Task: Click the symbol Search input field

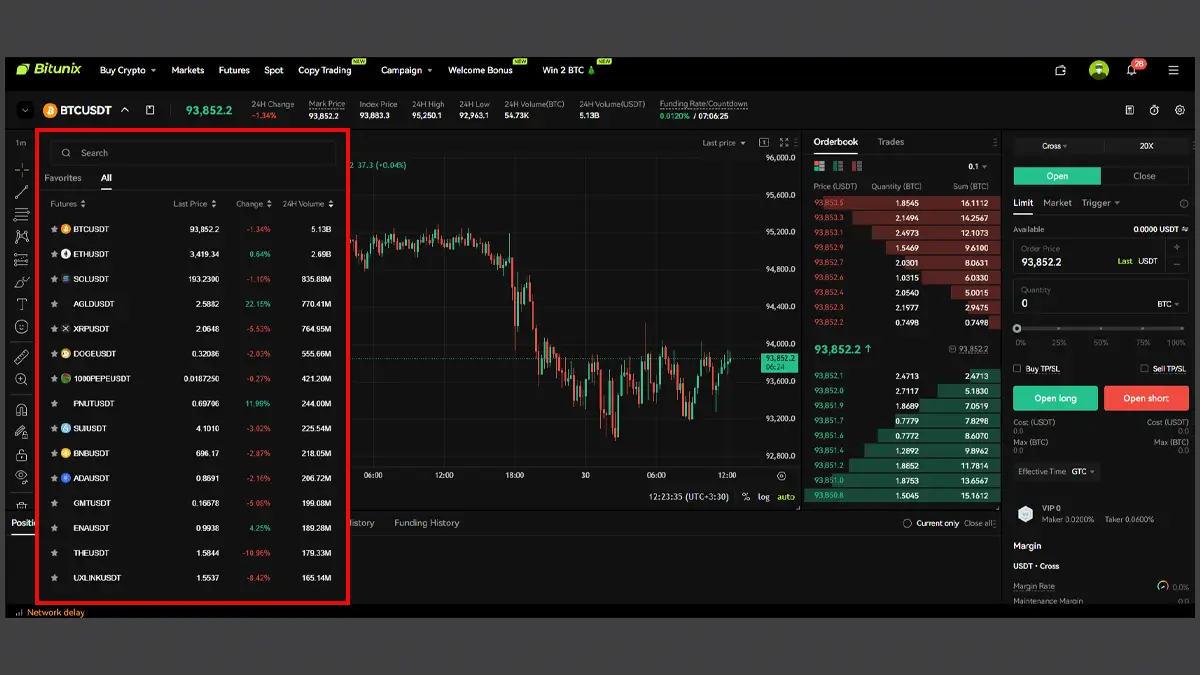Action: click(193, 153)
